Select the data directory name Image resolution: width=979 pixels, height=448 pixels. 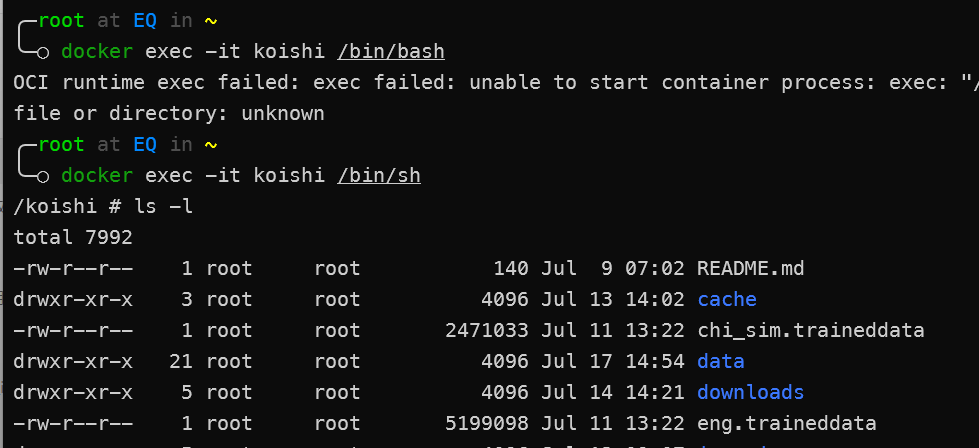[721, 361]
